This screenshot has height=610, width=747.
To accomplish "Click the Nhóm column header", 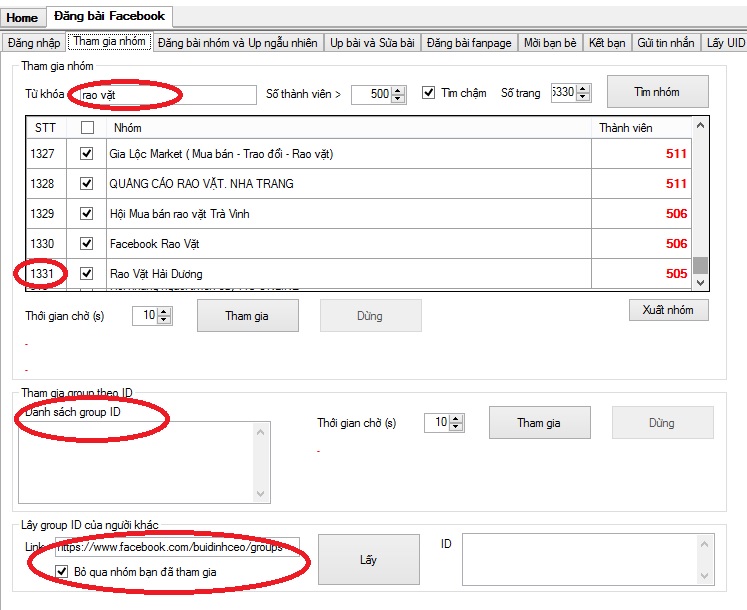I will coord(349,128).
